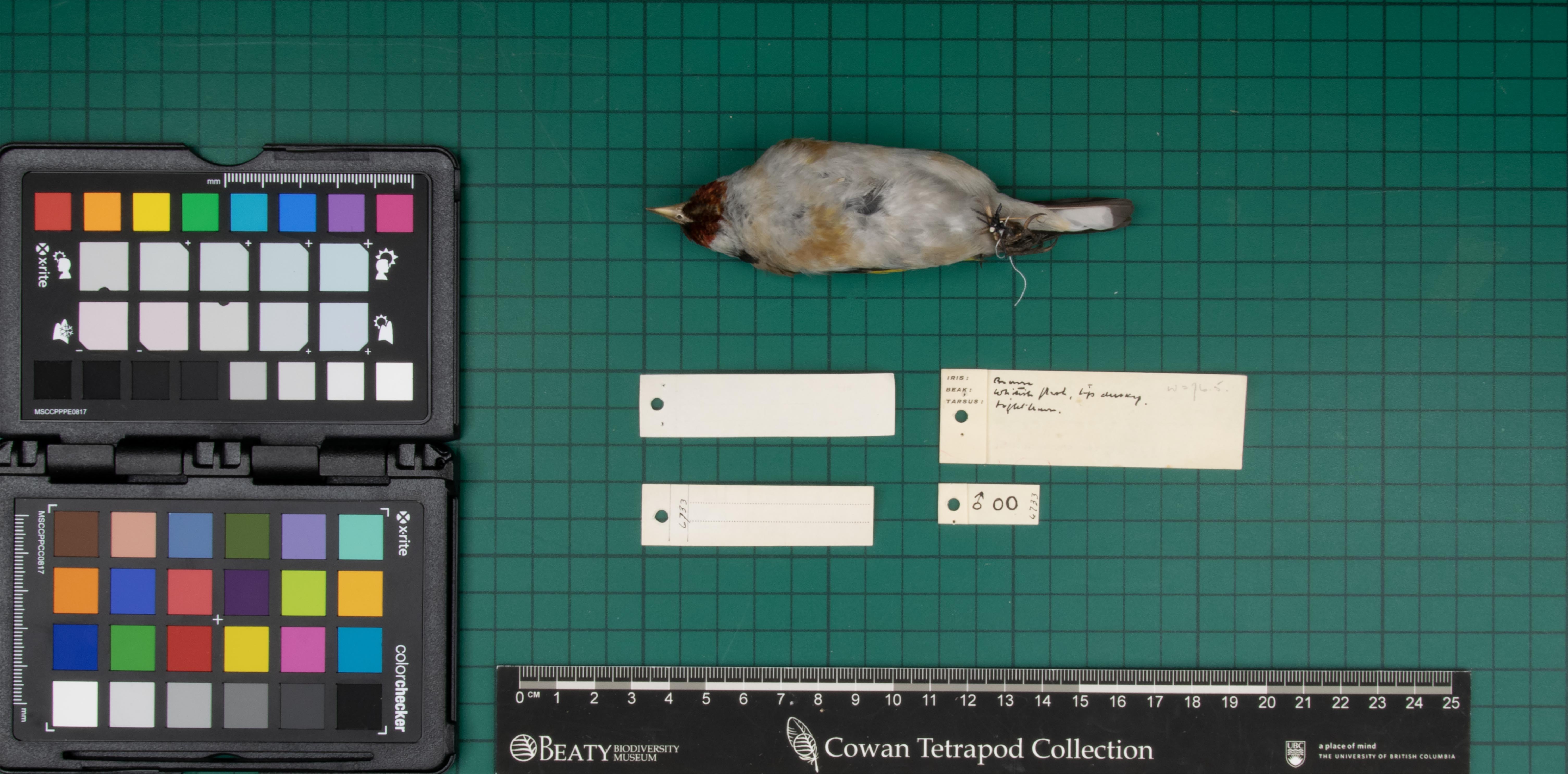
Task: Click the 'a place of mind' text
Action: coord(1347,746)
